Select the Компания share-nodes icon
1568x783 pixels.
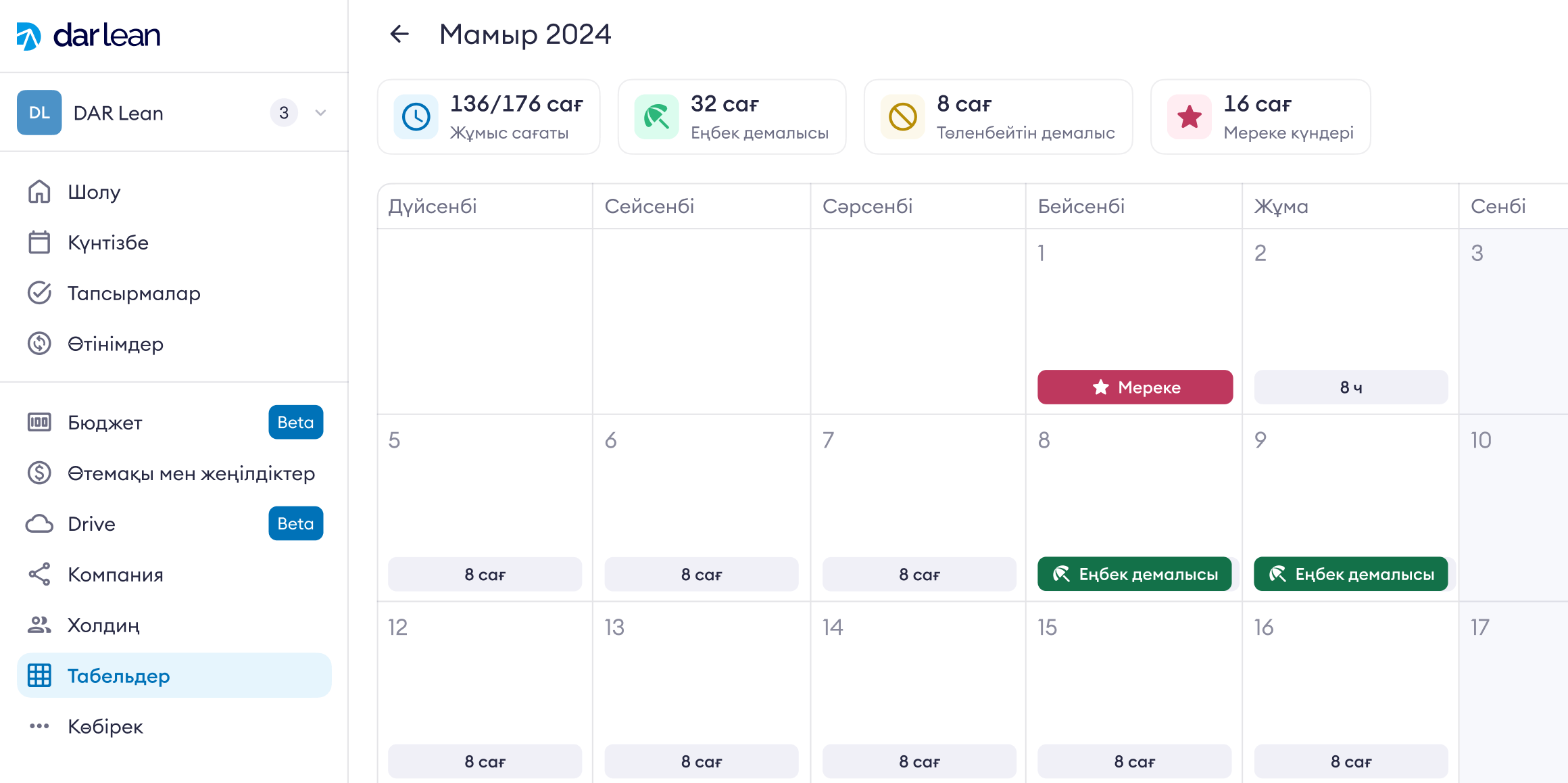pos(39,574)
